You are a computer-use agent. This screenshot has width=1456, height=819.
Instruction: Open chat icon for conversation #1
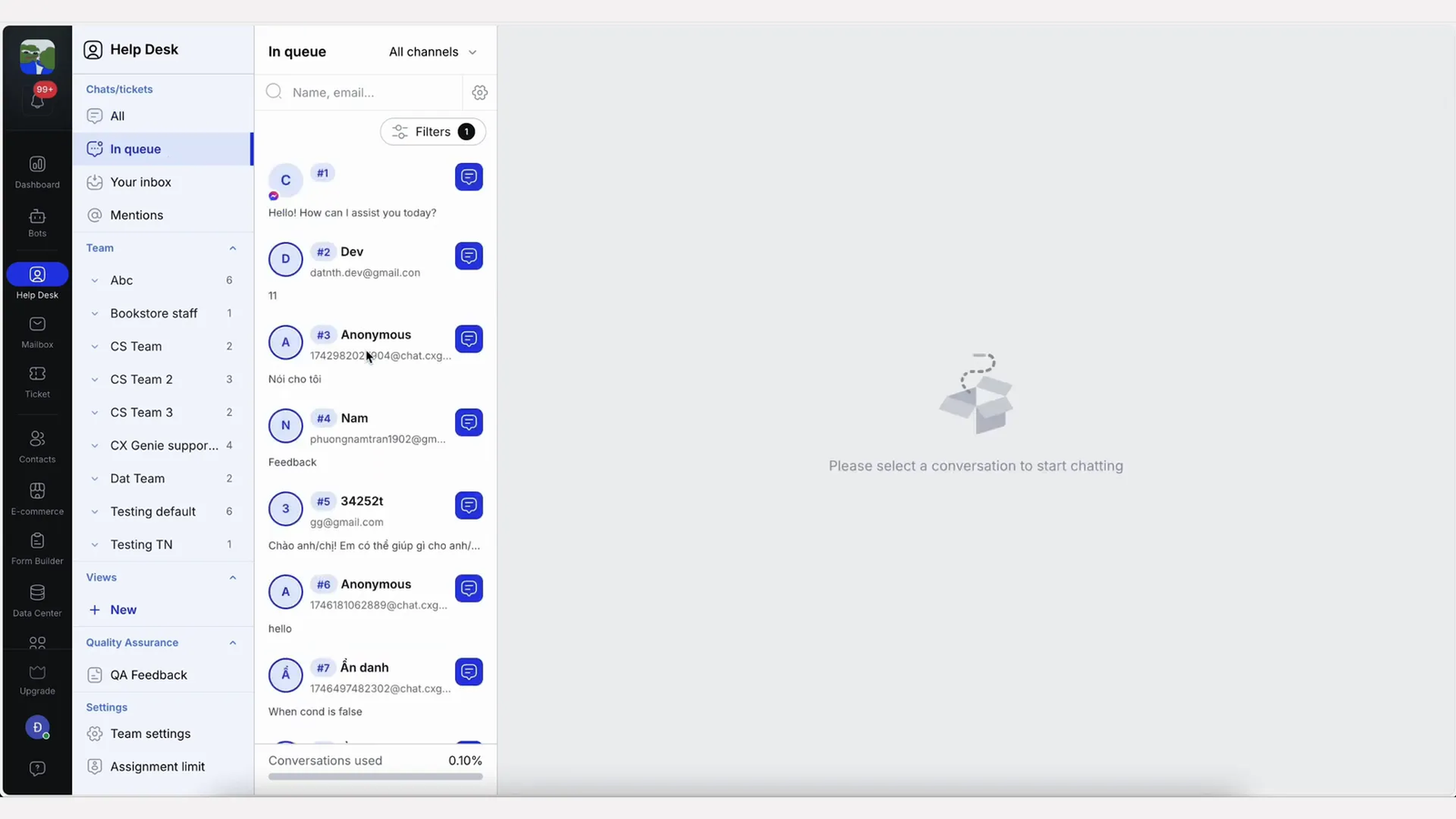point(469,177)
